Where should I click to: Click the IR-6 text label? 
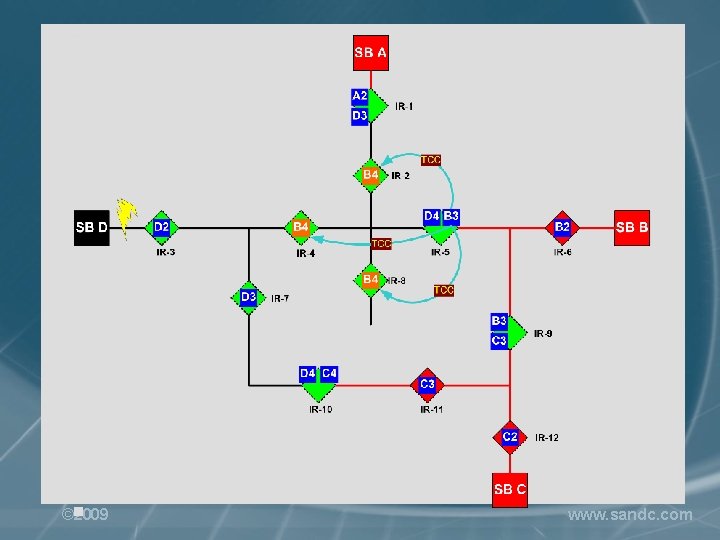562,252
